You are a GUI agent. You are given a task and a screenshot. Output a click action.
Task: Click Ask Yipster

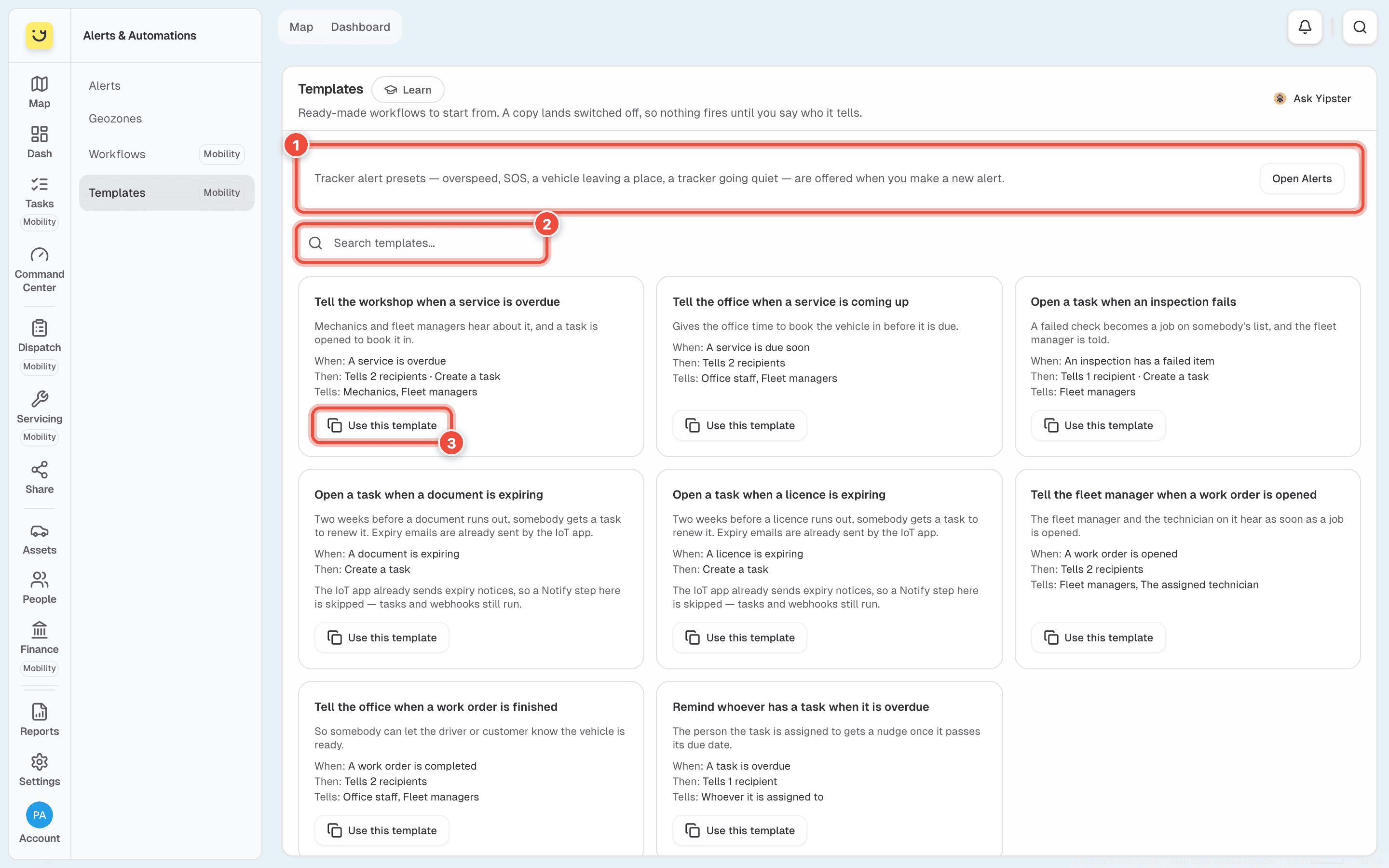(x=1312, y=98)
